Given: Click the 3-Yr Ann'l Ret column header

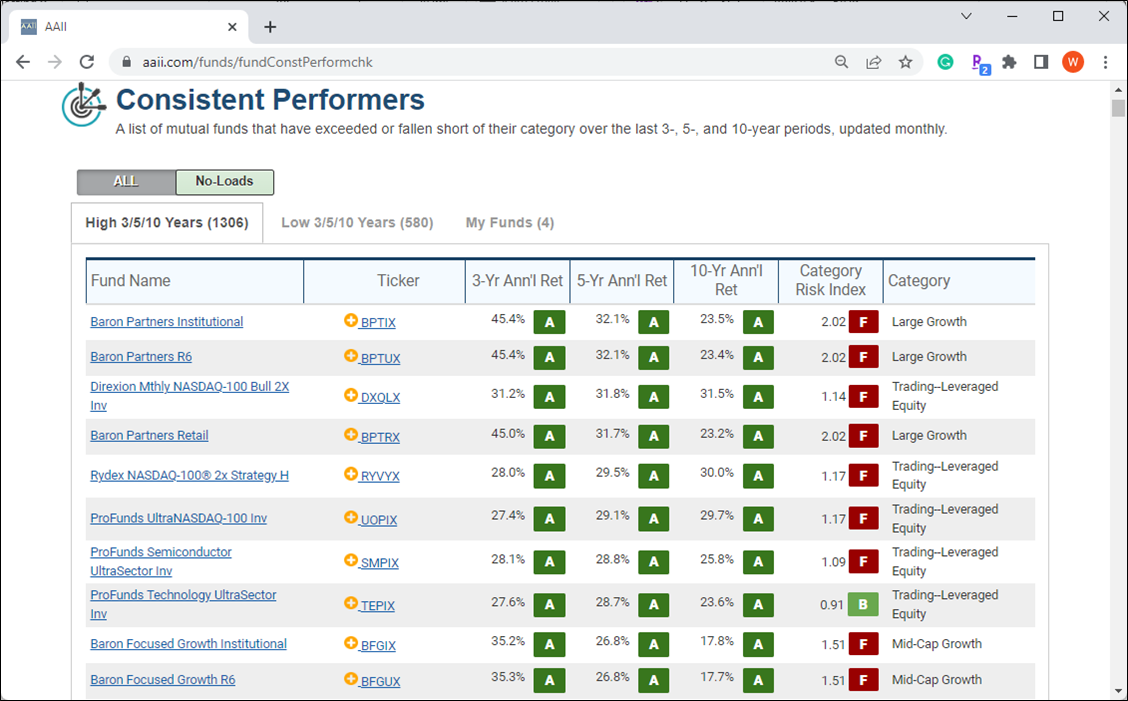Looking at the screenshot, I should [x=517, y=281].
